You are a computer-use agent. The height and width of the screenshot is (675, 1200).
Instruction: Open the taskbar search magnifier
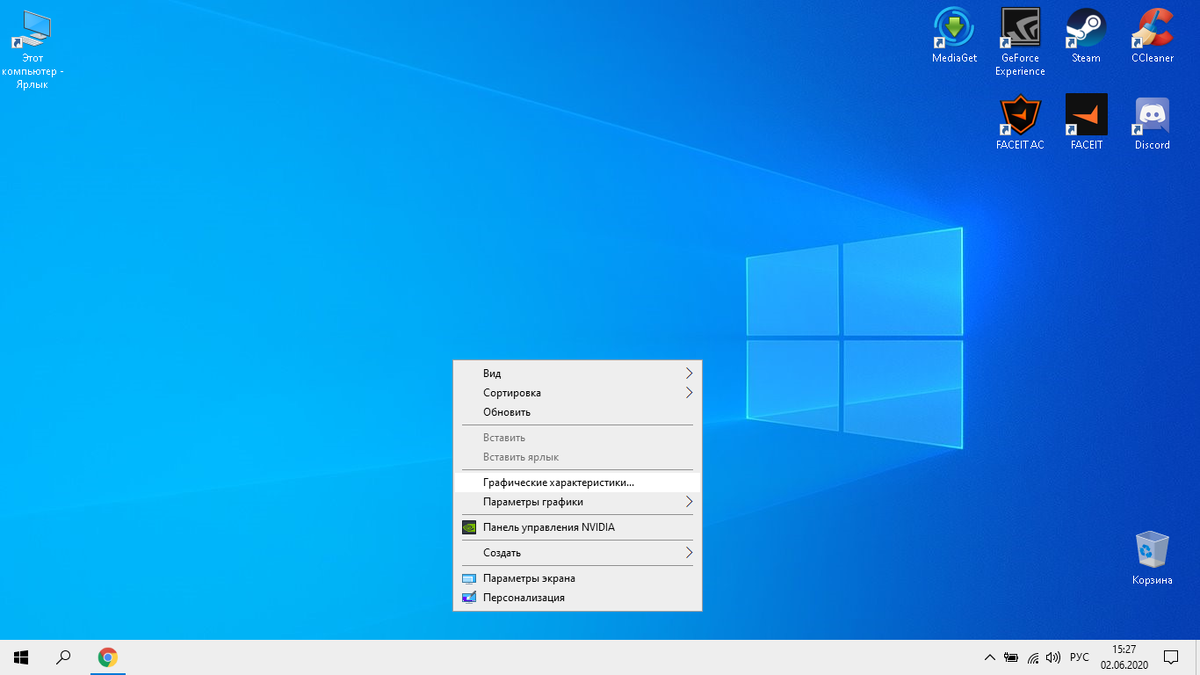tap(64, 657)
